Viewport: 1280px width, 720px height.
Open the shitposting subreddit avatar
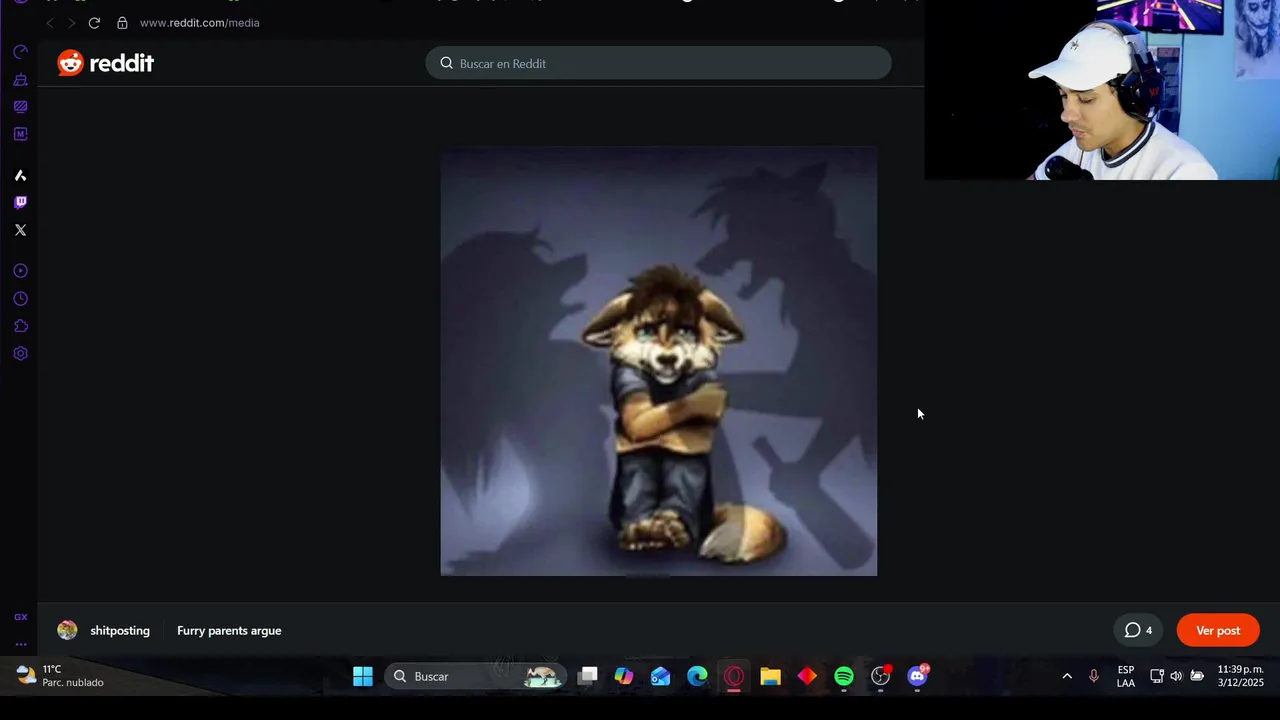67,630
